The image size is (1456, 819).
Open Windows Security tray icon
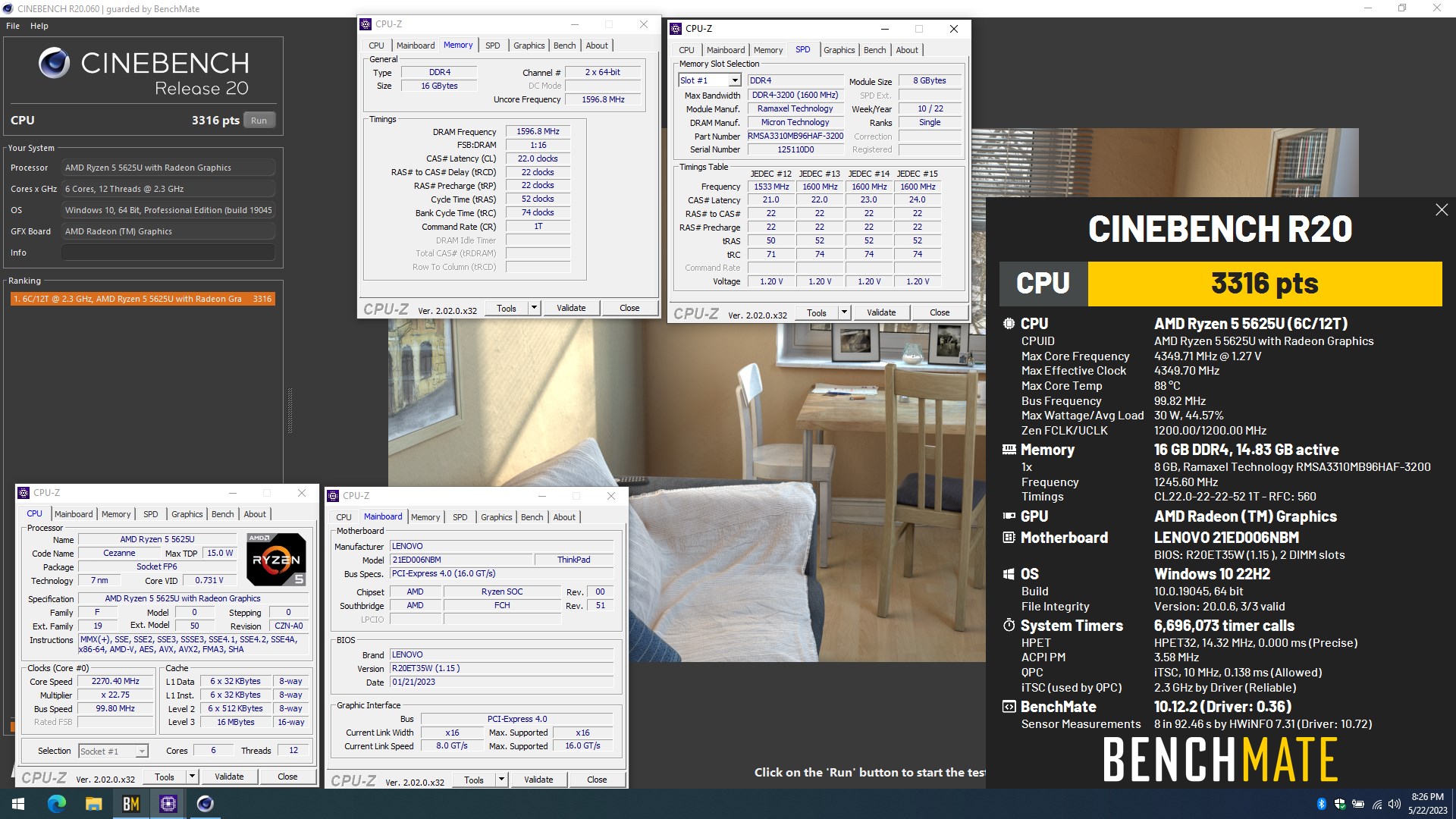click(1340, 804)
